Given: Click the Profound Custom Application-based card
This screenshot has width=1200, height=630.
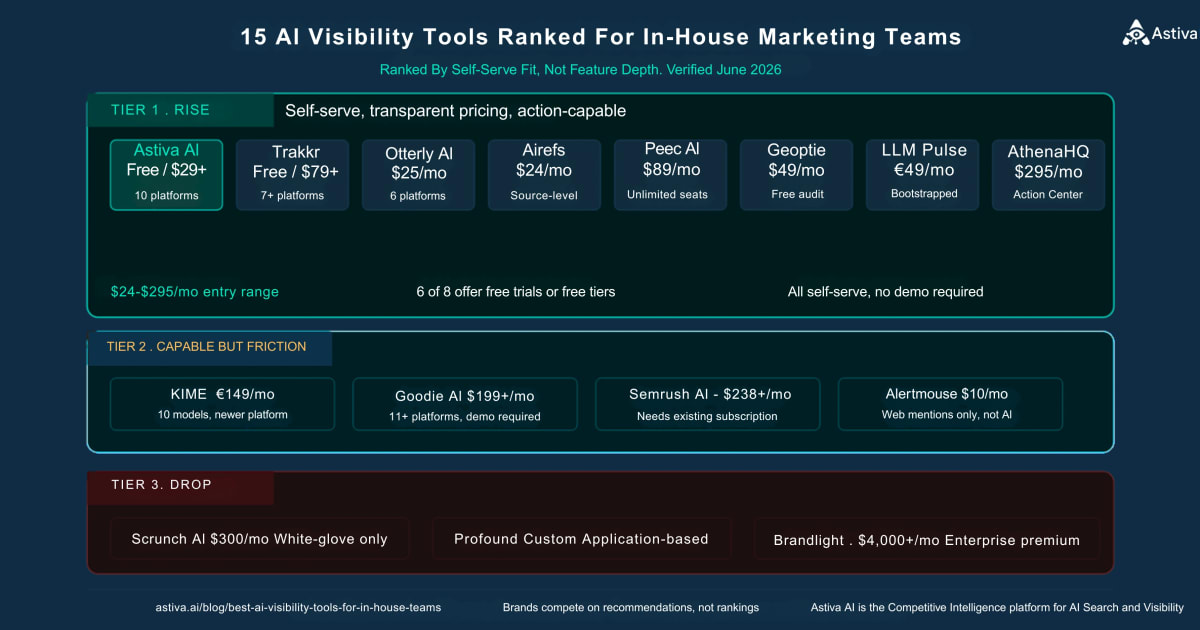Looking at the screenshot, I should tap(581, 539).
